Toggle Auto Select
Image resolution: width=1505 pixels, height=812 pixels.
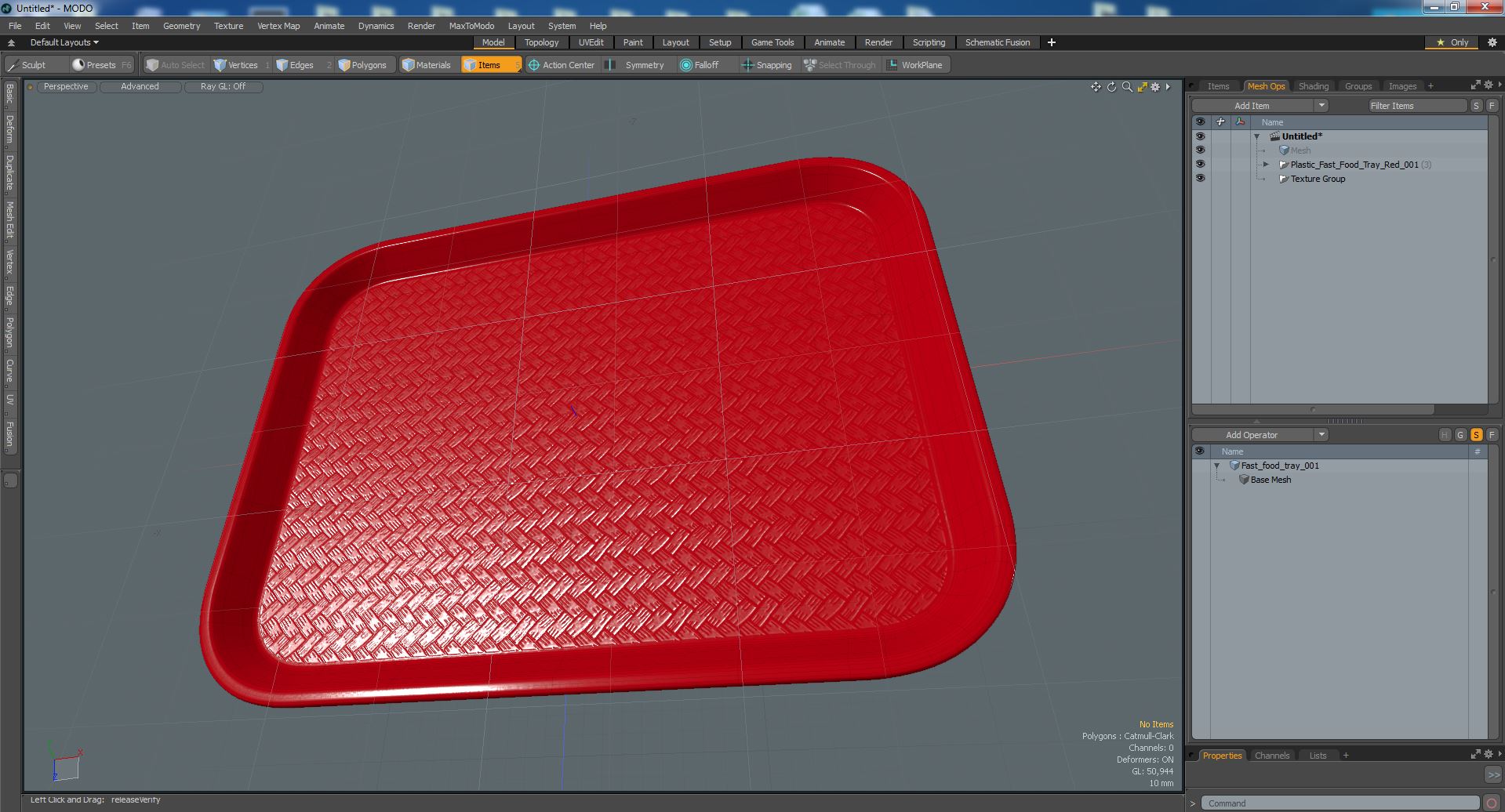[175, 65]
